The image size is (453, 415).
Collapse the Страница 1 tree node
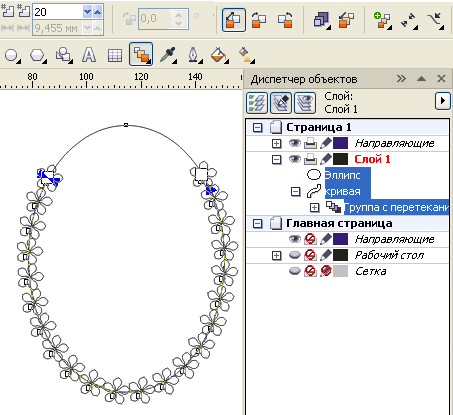point(257,128)
